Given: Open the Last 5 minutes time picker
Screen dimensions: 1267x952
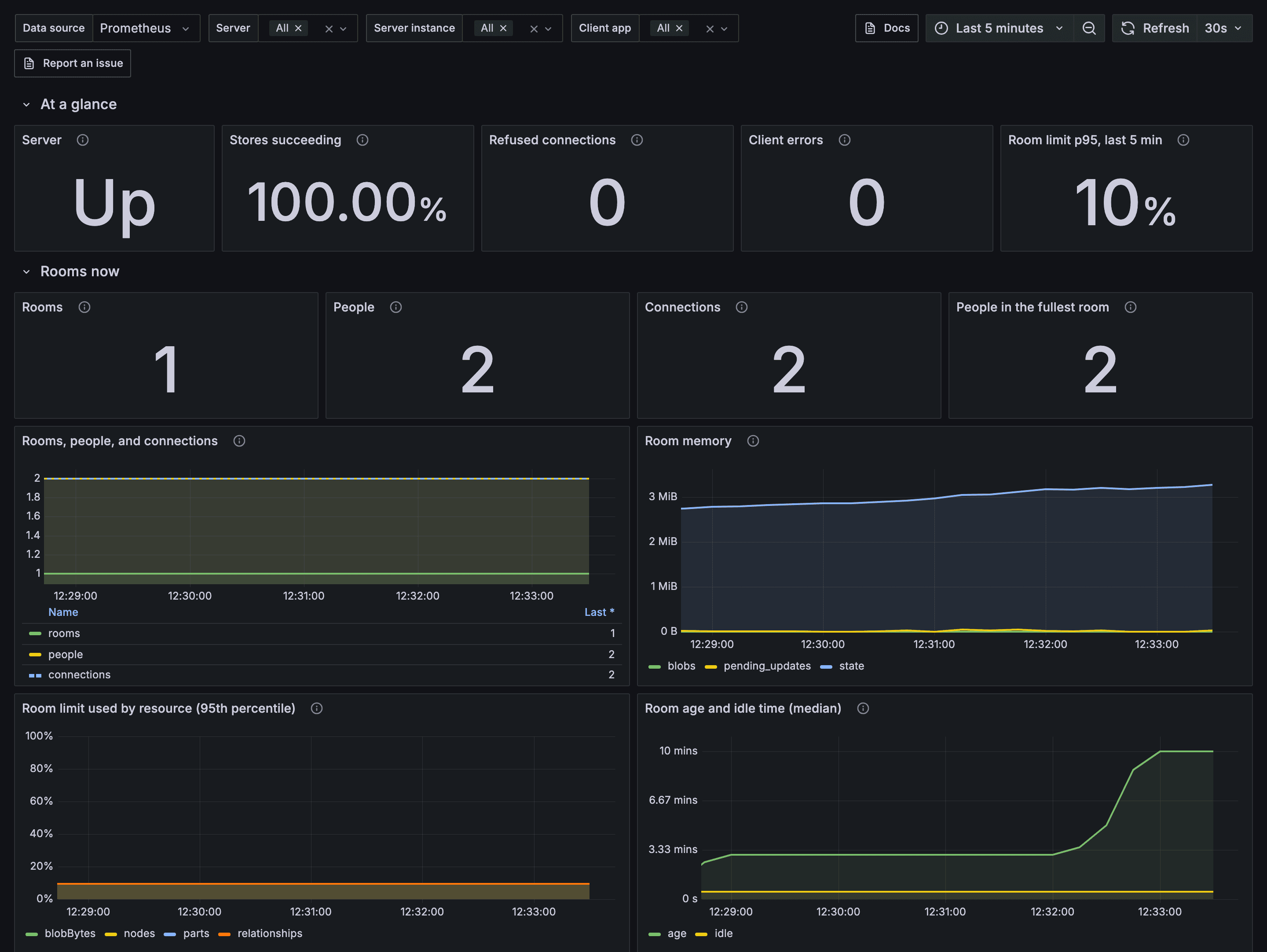Looking at the screenshot, I should [x=999, y=28].
